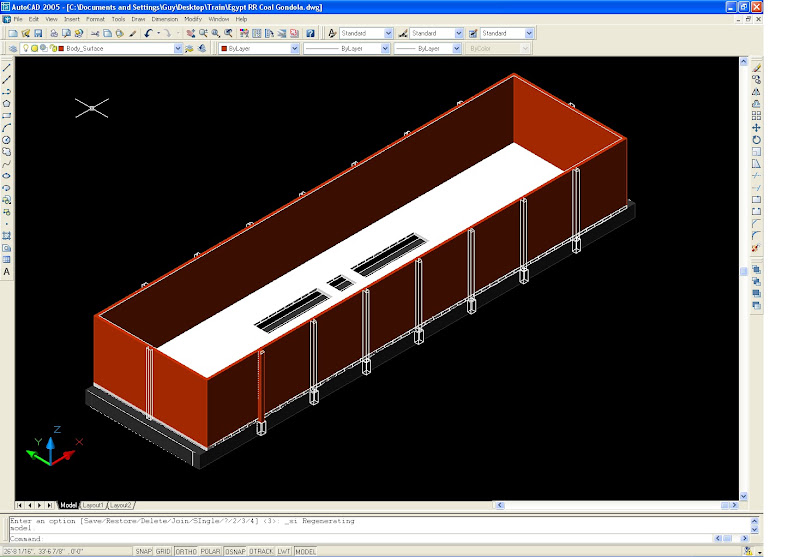Image resolution: width=800 pixels, height=557 pixels.
Task: Select the Multiline Text tool
Action: click(x=7, y=272)
